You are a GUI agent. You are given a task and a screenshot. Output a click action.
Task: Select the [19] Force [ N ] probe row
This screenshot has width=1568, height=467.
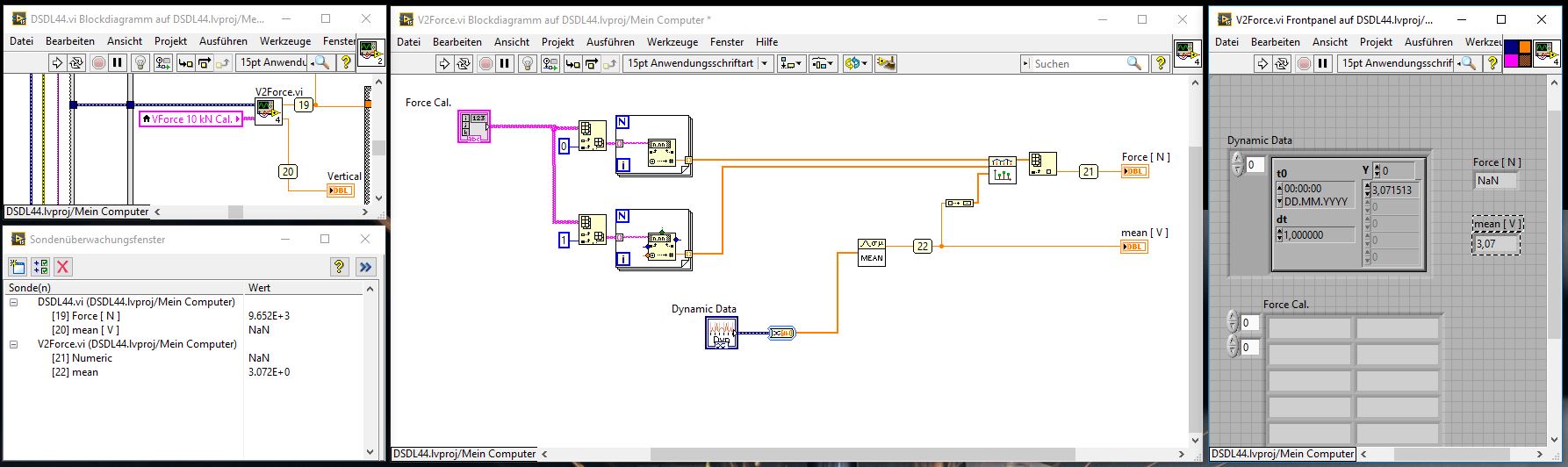click(x=86, y=316)
